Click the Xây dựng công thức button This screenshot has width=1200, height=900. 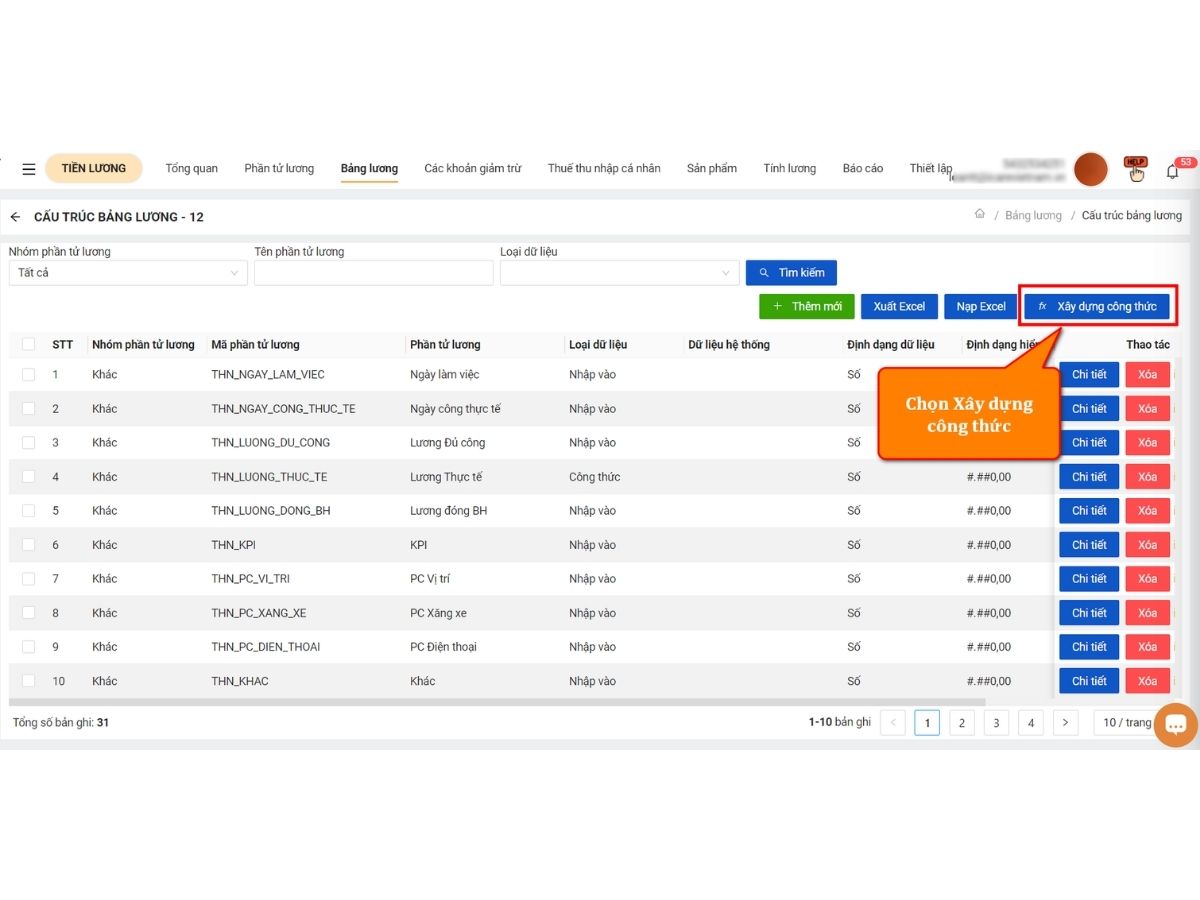pyautogui.click(x=1097, y=306)
